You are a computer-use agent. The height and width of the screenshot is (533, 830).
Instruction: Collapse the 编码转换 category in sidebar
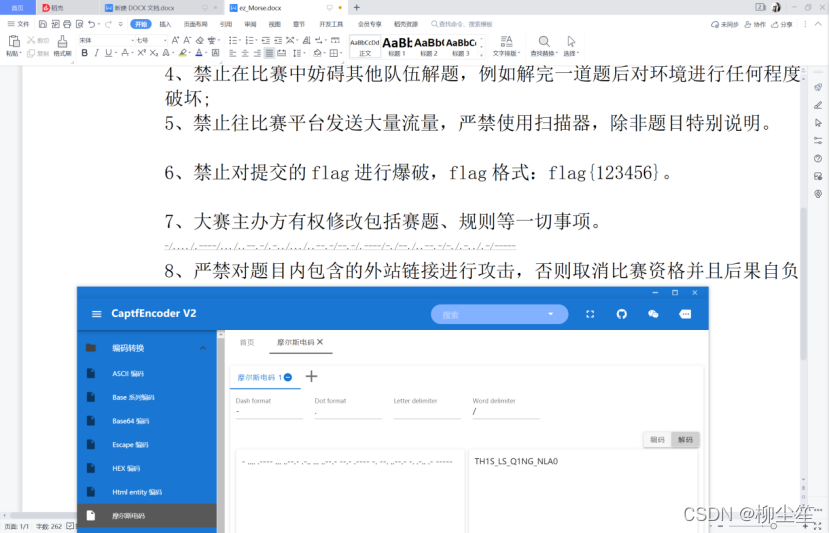click(203, 348)
